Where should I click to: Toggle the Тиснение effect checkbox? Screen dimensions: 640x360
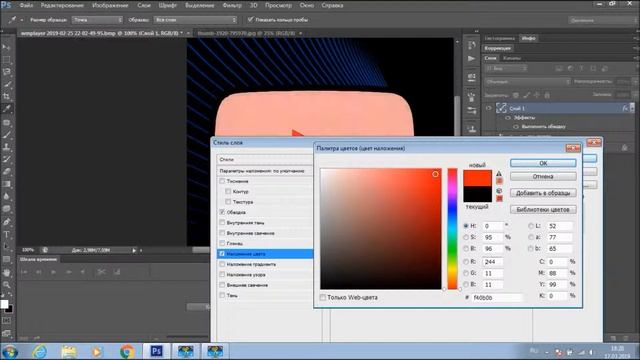pos(222,181)
